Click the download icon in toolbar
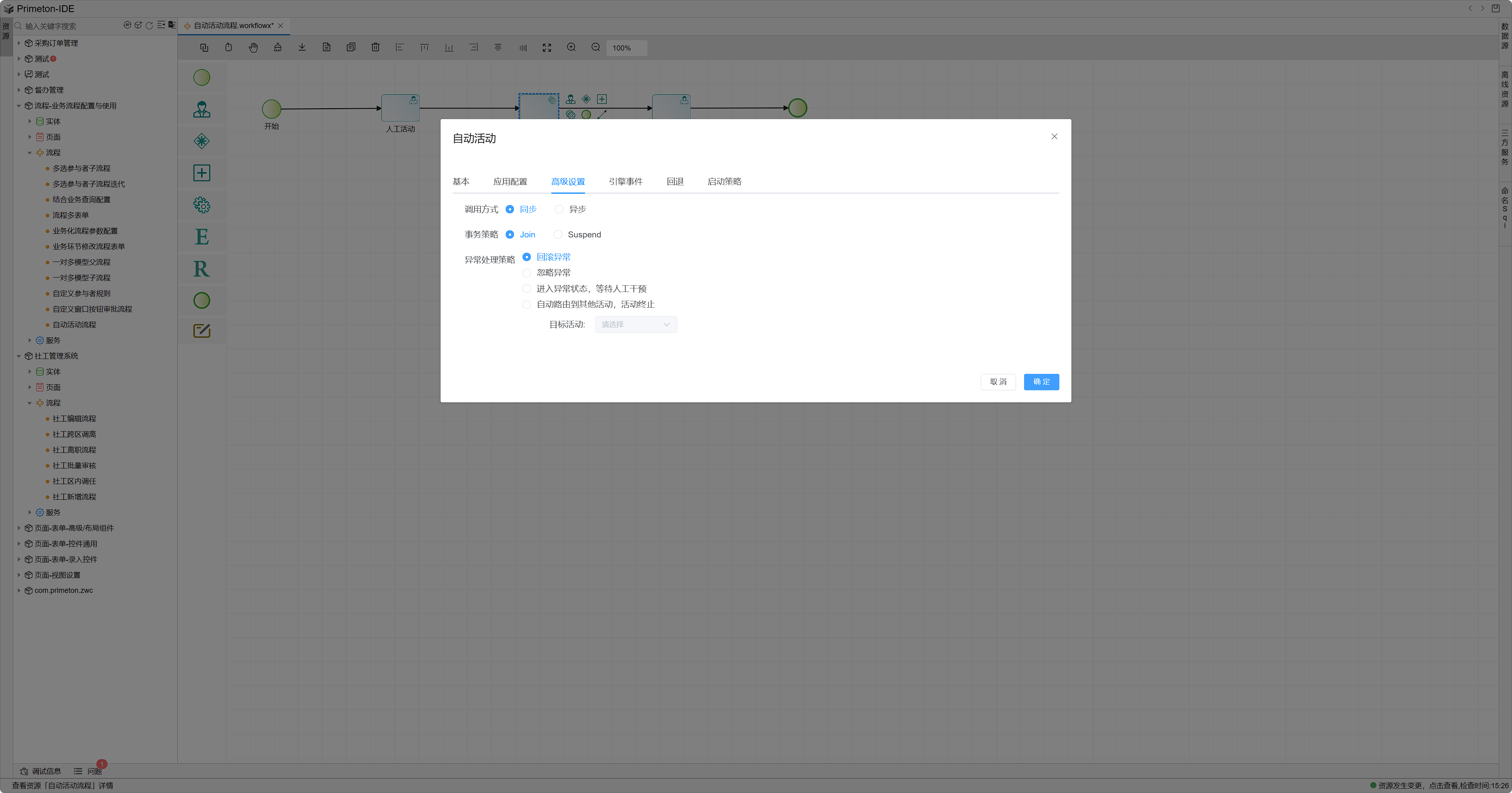1512x793 pixels. [302, 47]
